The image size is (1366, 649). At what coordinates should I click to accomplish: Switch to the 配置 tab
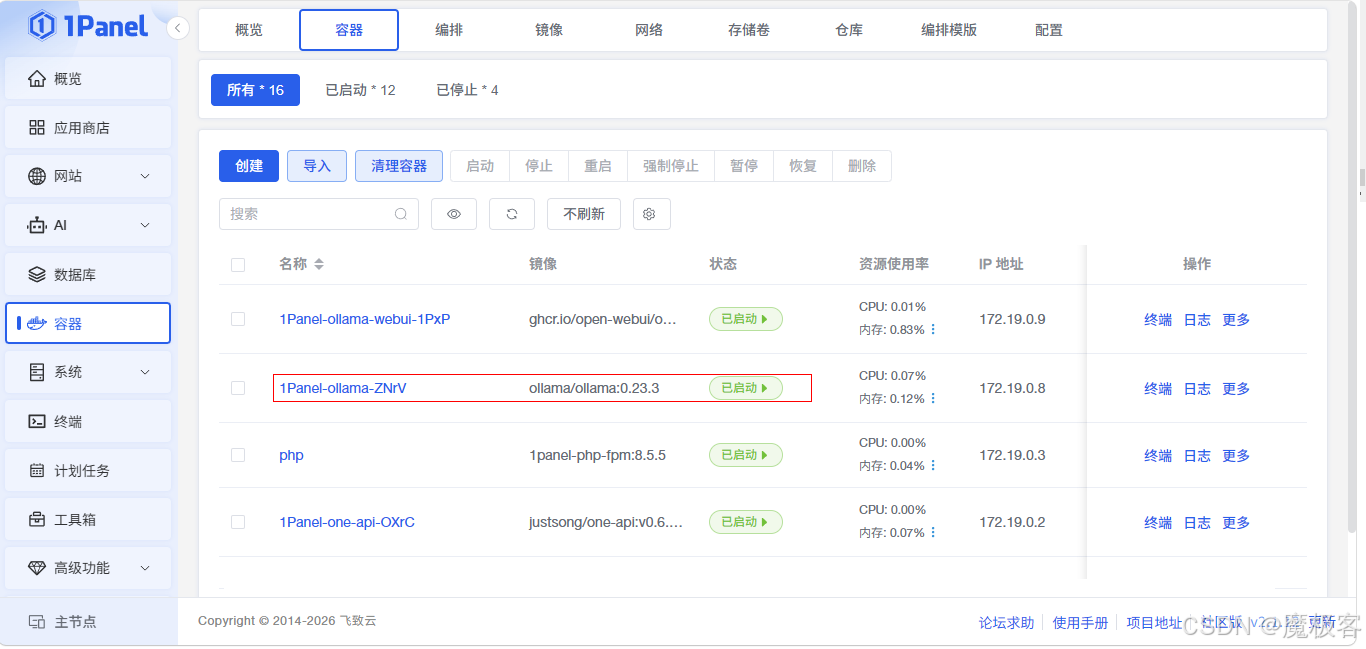click(x=1049, y=30)
